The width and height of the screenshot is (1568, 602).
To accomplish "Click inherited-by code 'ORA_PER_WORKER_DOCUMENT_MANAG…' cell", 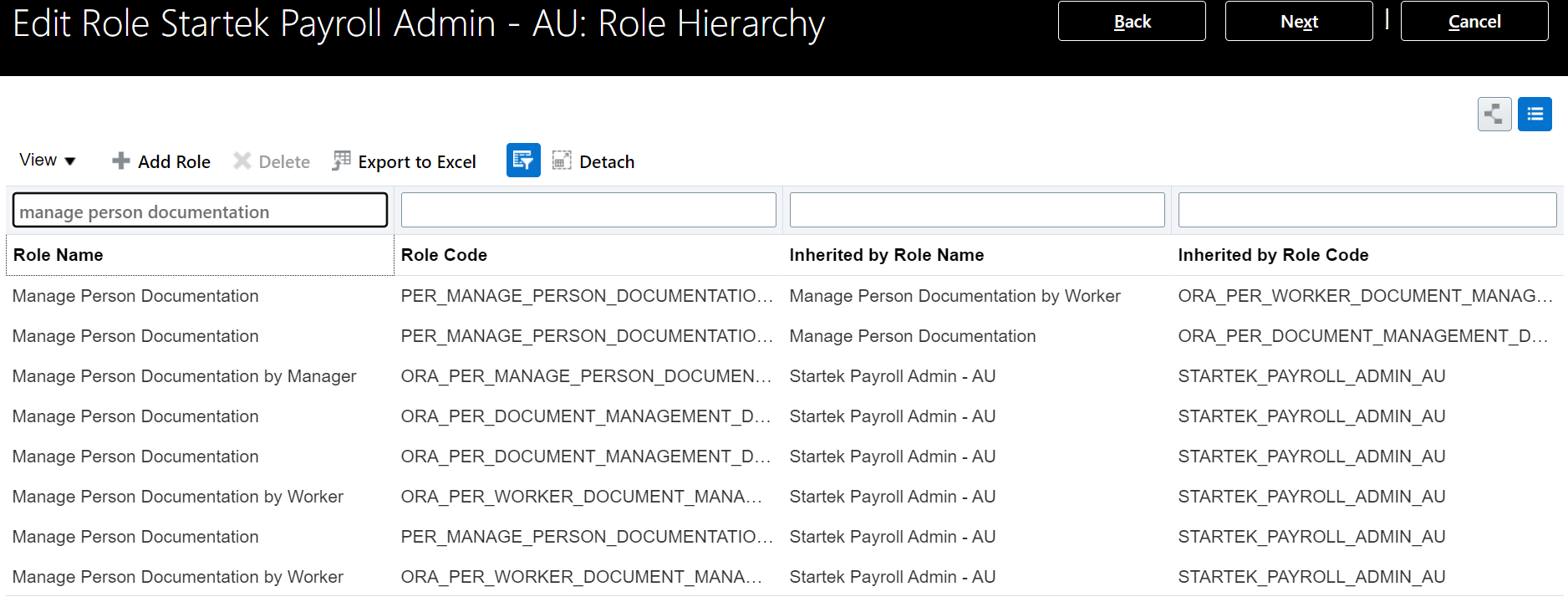I will (1365, 296).
